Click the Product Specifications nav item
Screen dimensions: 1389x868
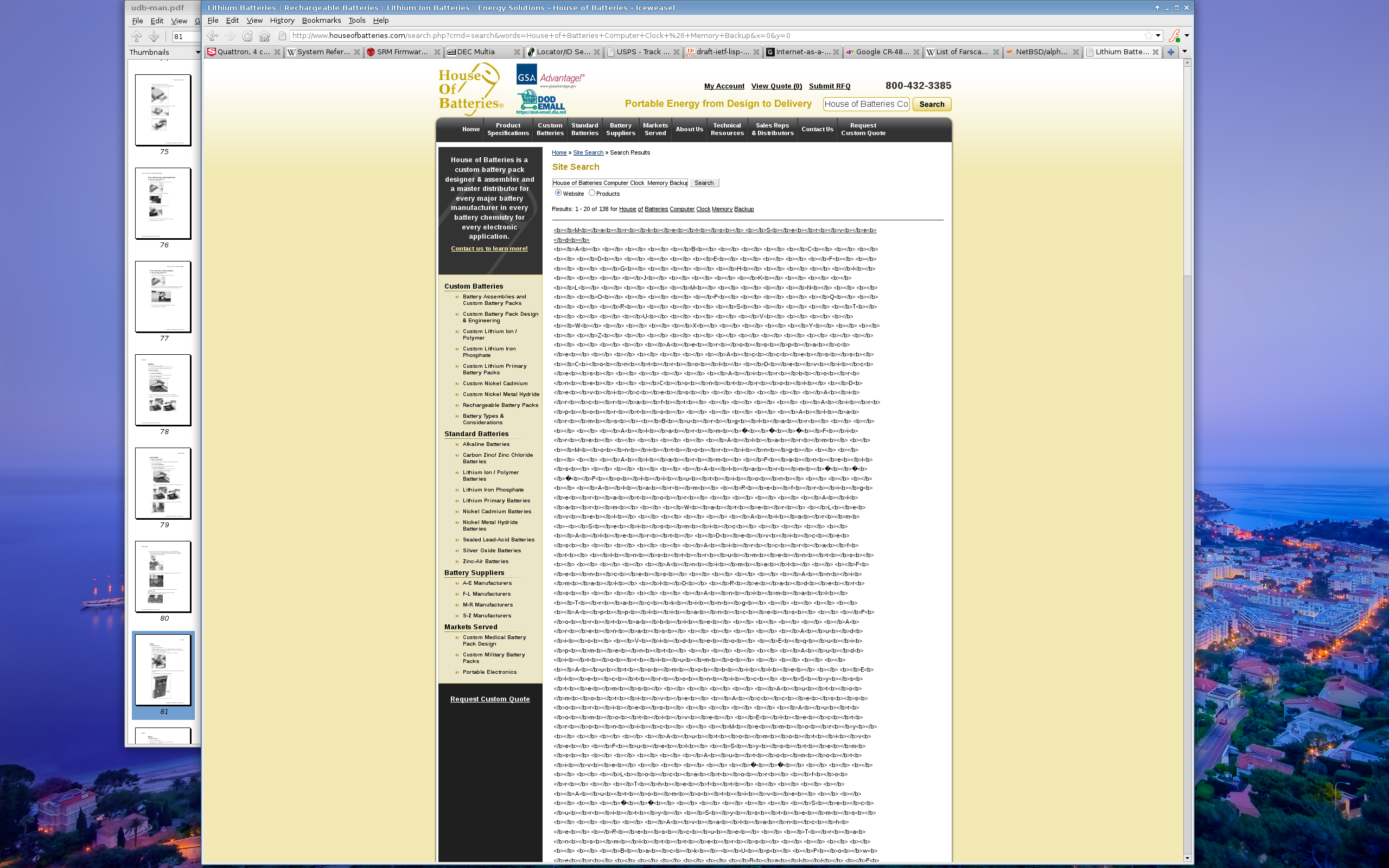507,129
